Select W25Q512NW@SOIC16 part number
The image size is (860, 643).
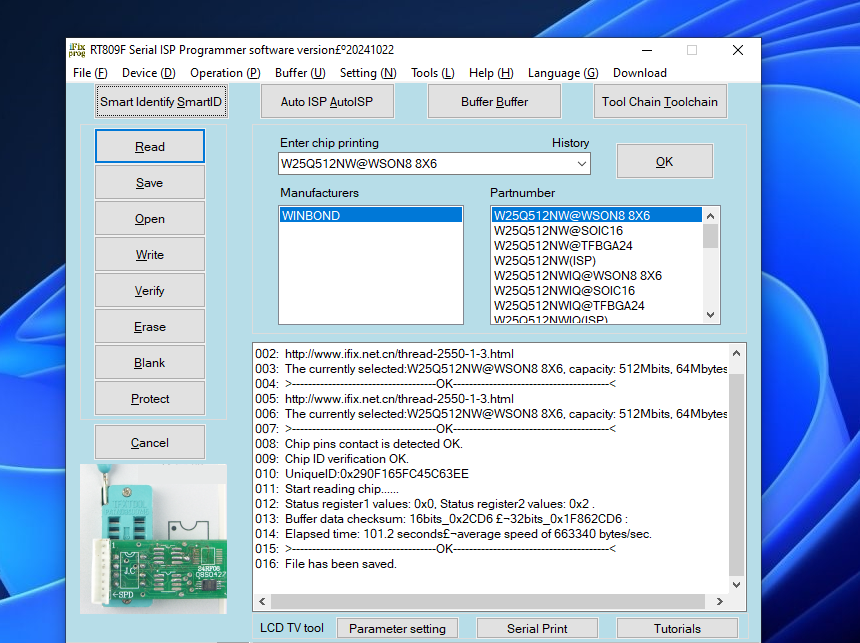(x=596, y=230)
